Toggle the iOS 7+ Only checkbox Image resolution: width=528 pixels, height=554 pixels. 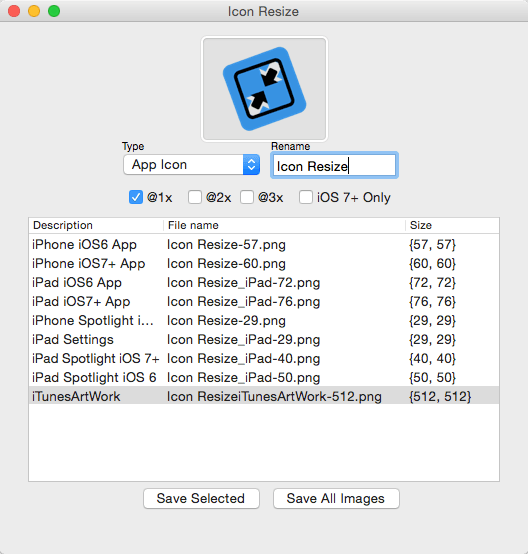306,197
